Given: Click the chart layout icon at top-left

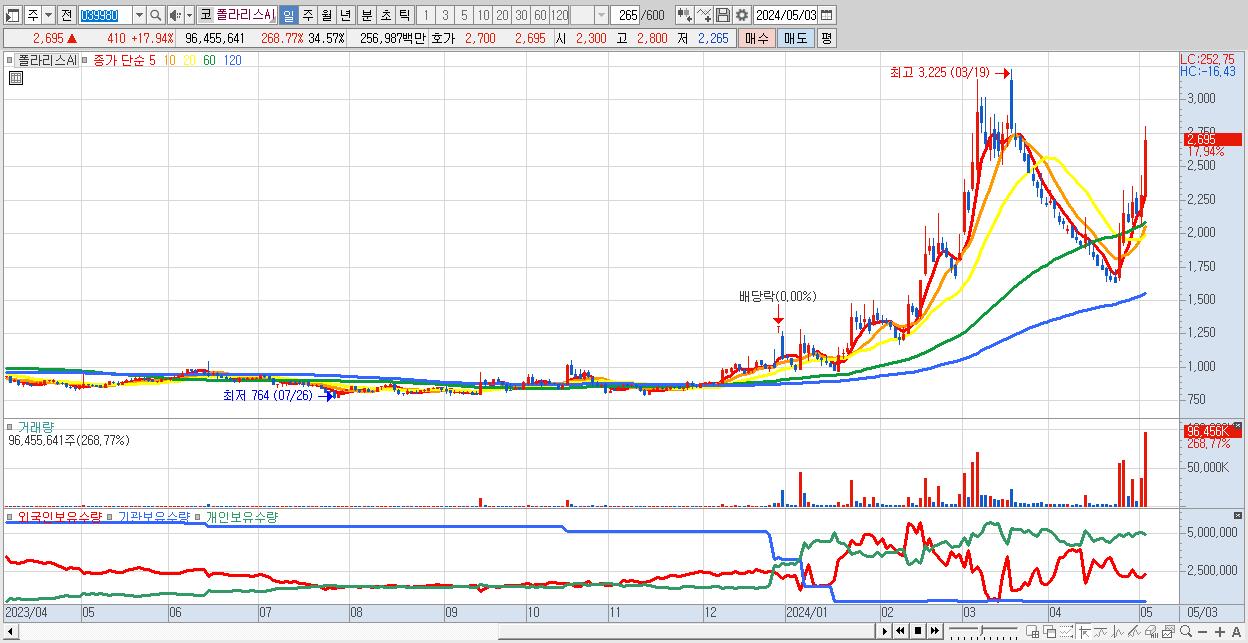Looking at the screenshot, I should pos(13,15).
